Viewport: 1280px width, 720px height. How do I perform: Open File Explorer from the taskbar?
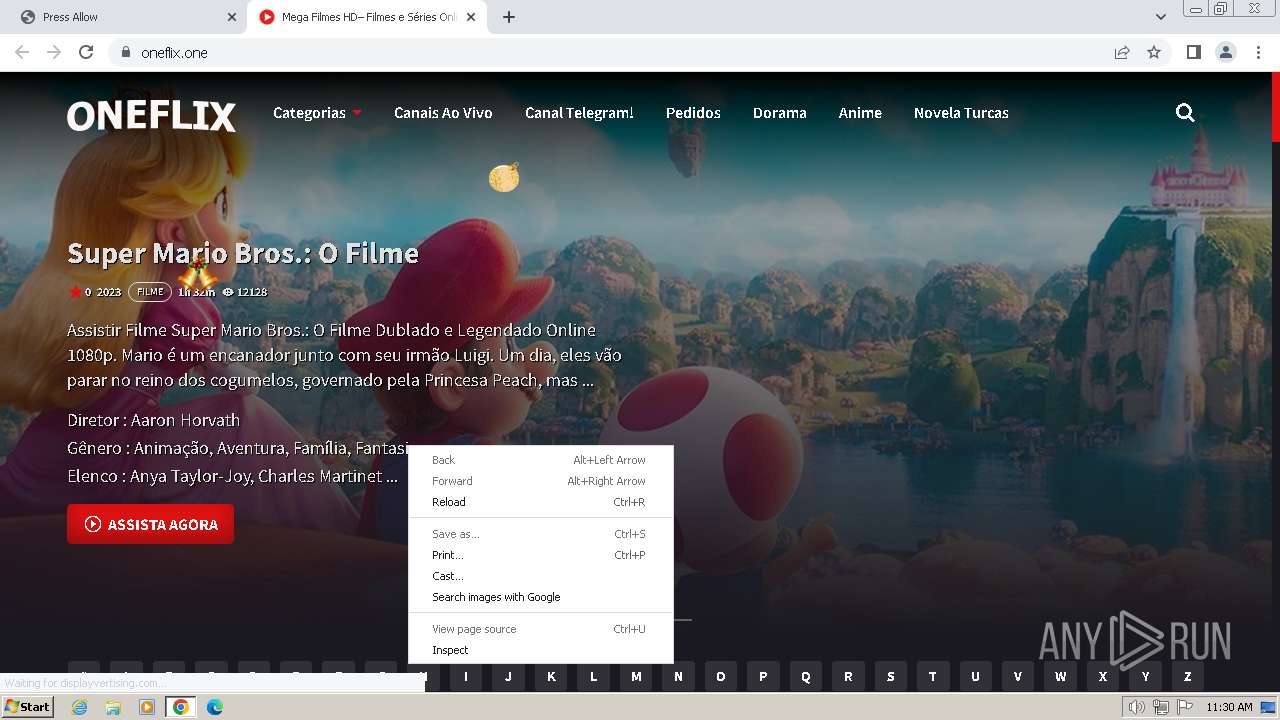click(113, 707)
